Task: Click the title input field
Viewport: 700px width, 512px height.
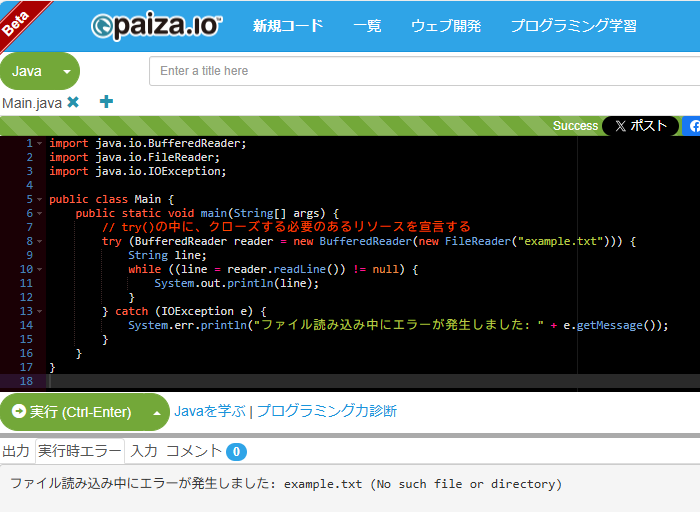Action: [x=424, y=71]
